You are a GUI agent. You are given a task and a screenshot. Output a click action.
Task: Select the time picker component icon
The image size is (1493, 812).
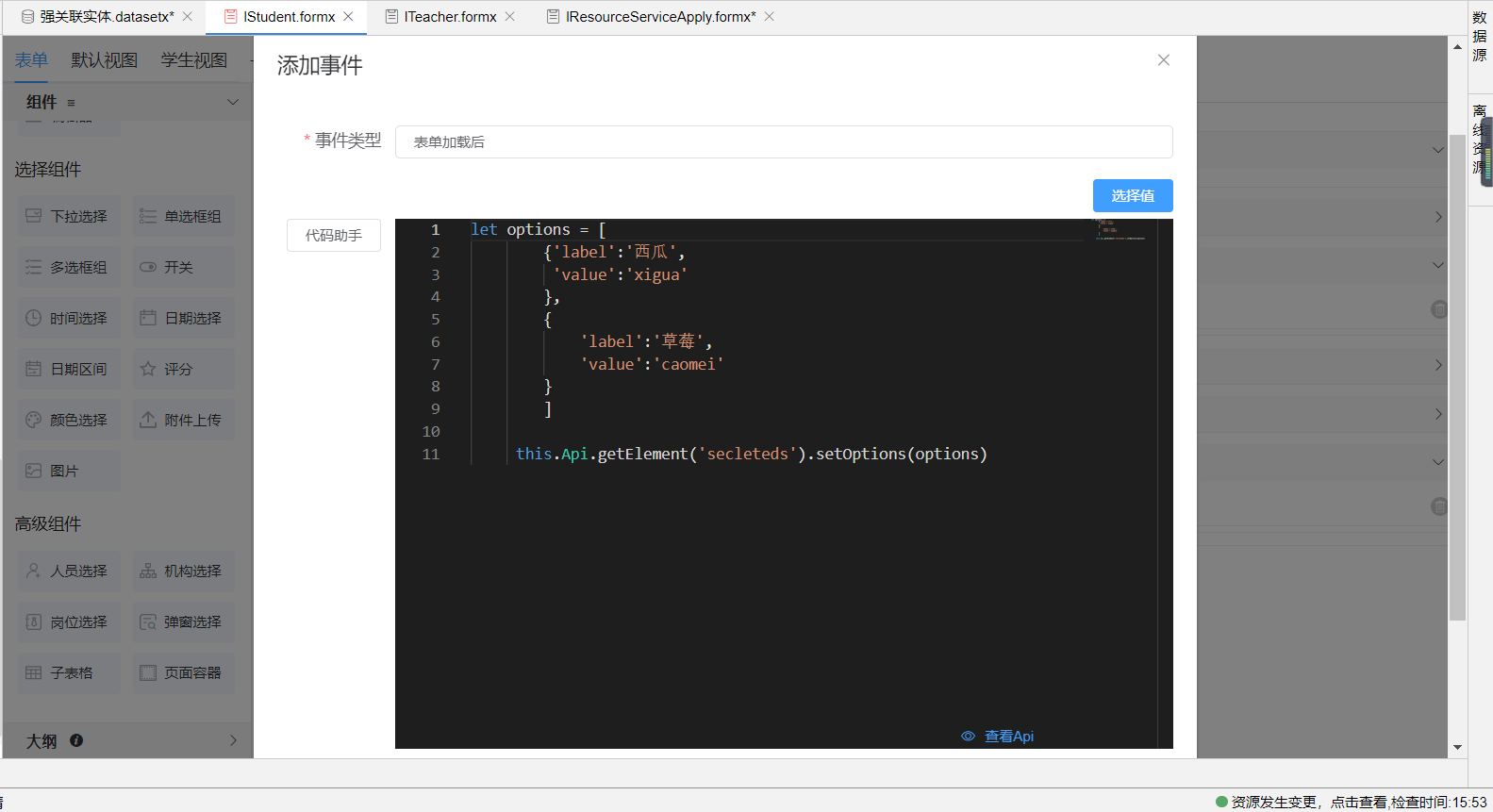(x=33, y=318)
